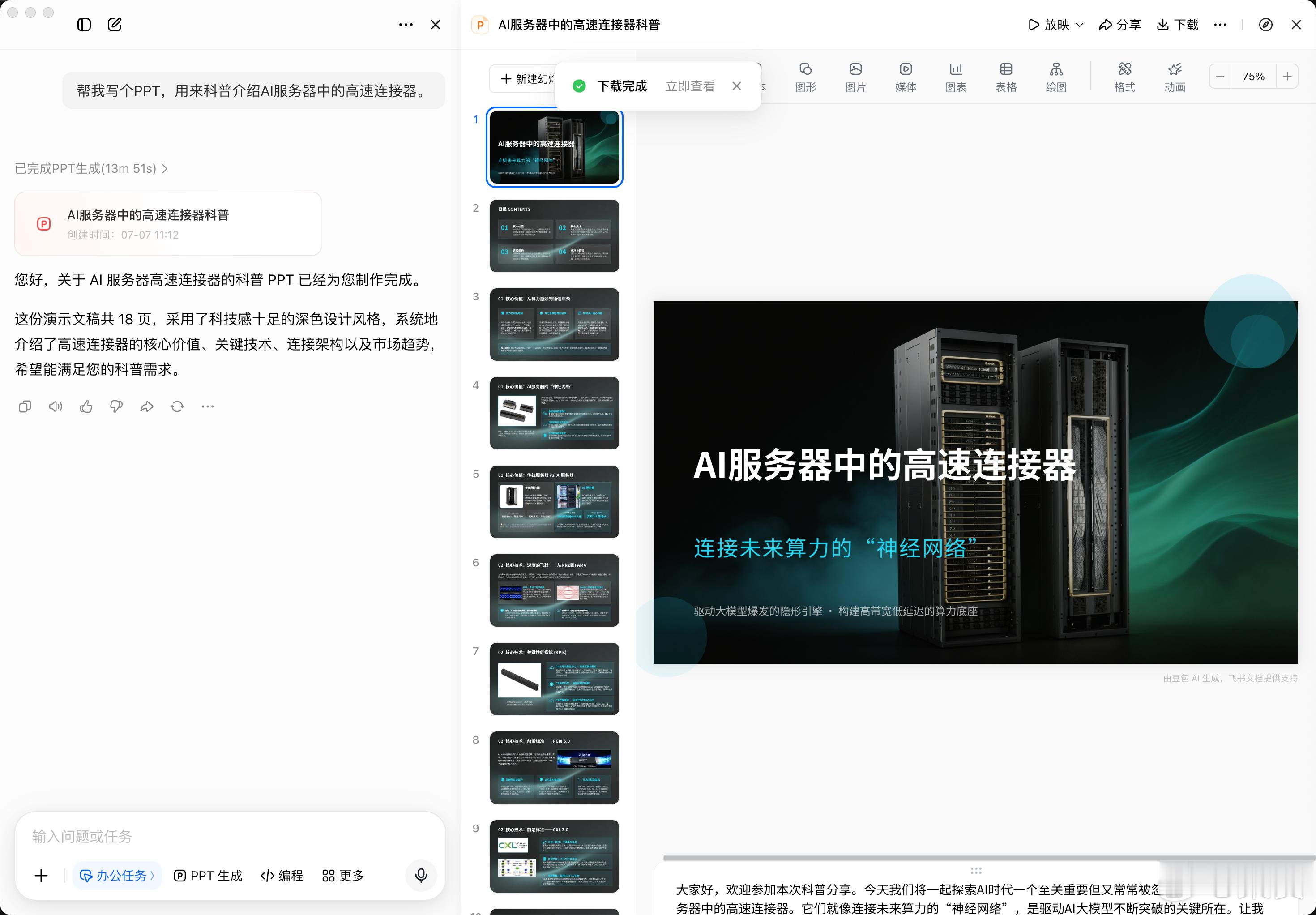1316x915 pixels.
Task: Select slide 7 关键性能指标 KPIs thumbnail
Action: pyautogui.click(x=554, y=679)
